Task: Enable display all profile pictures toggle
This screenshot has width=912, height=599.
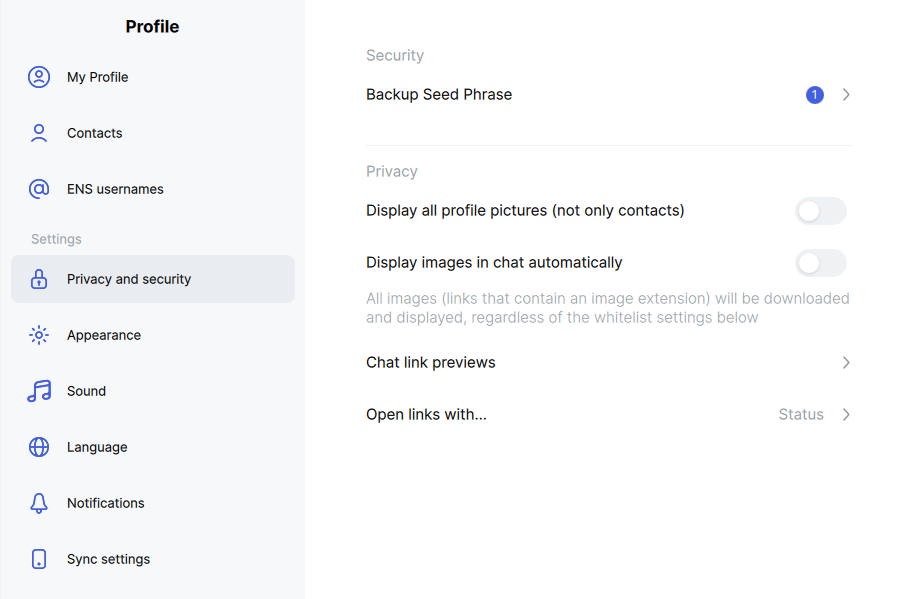Action: click(x=821, y=211)
